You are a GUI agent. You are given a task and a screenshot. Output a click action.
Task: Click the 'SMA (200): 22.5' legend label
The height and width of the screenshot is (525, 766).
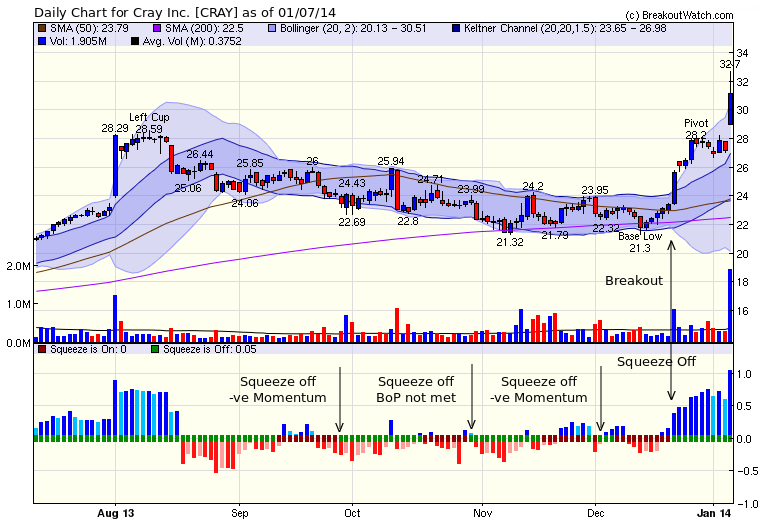click(x=205, y=29)
